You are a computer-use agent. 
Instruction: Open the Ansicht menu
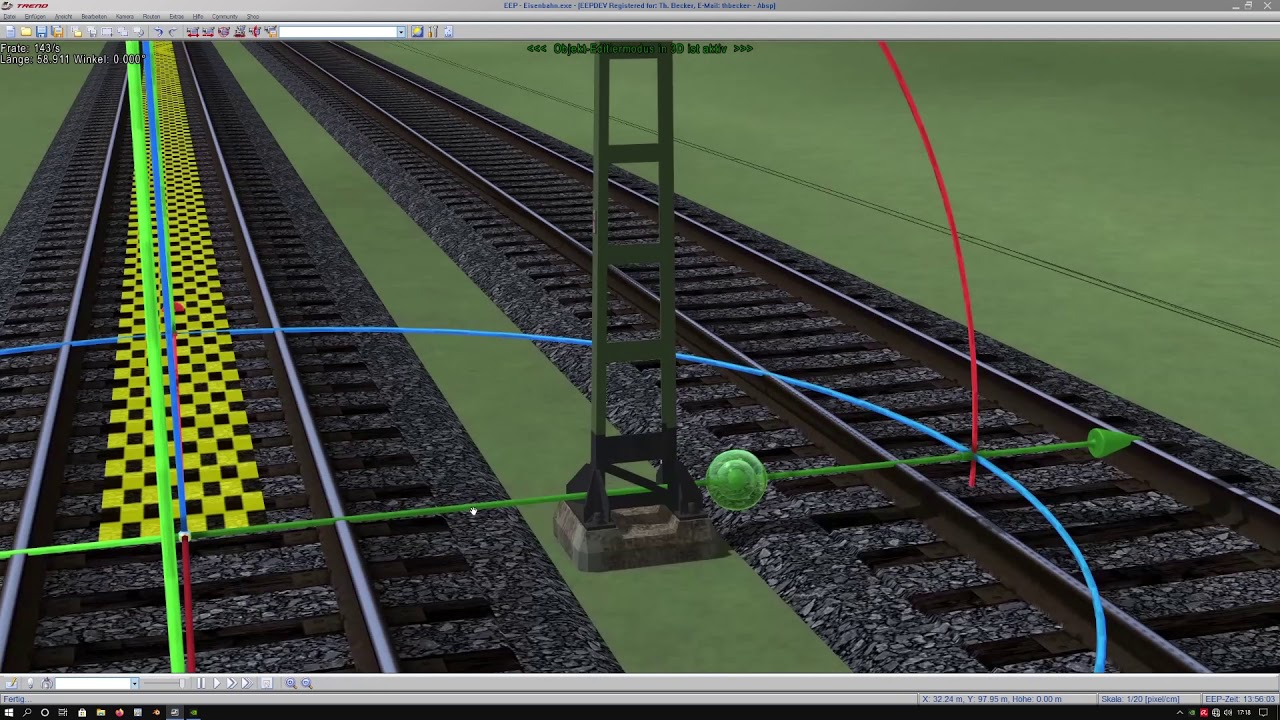(63, 17)
